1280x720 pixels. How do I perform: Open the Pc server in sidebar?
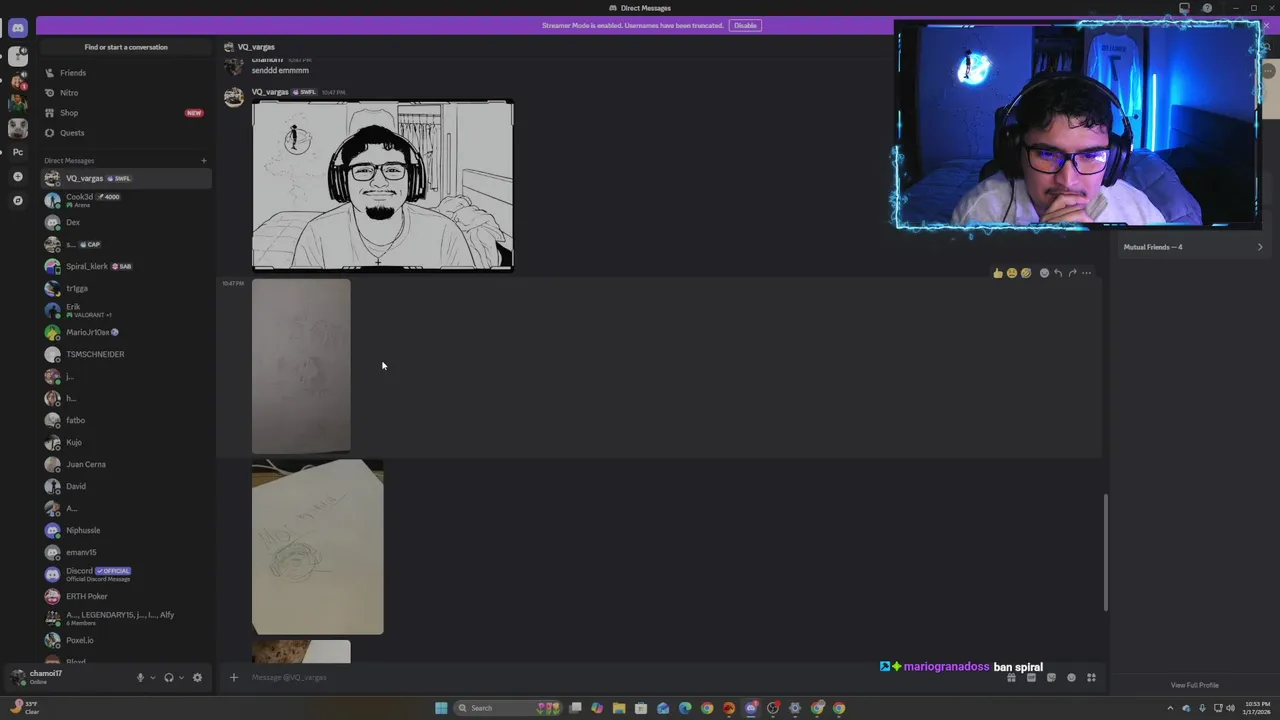[x=17, y=152]
